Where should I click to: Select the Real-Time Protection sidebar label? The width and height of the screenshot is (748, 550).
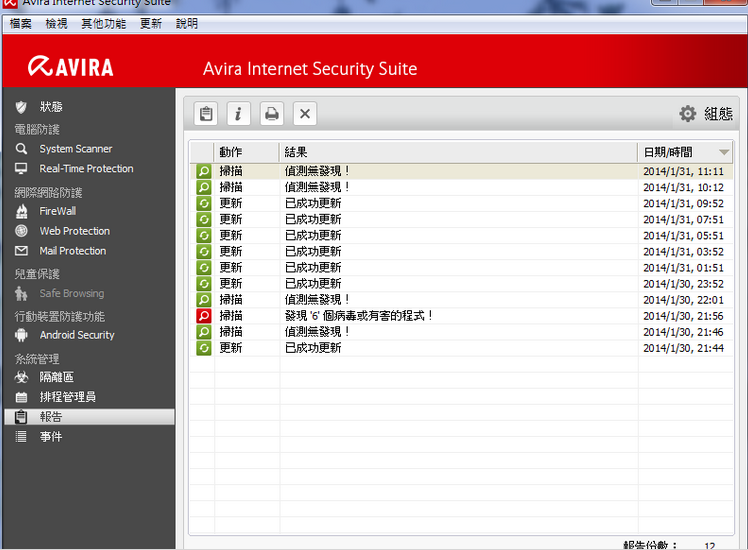pyautogui.click(x=86, y=168)
